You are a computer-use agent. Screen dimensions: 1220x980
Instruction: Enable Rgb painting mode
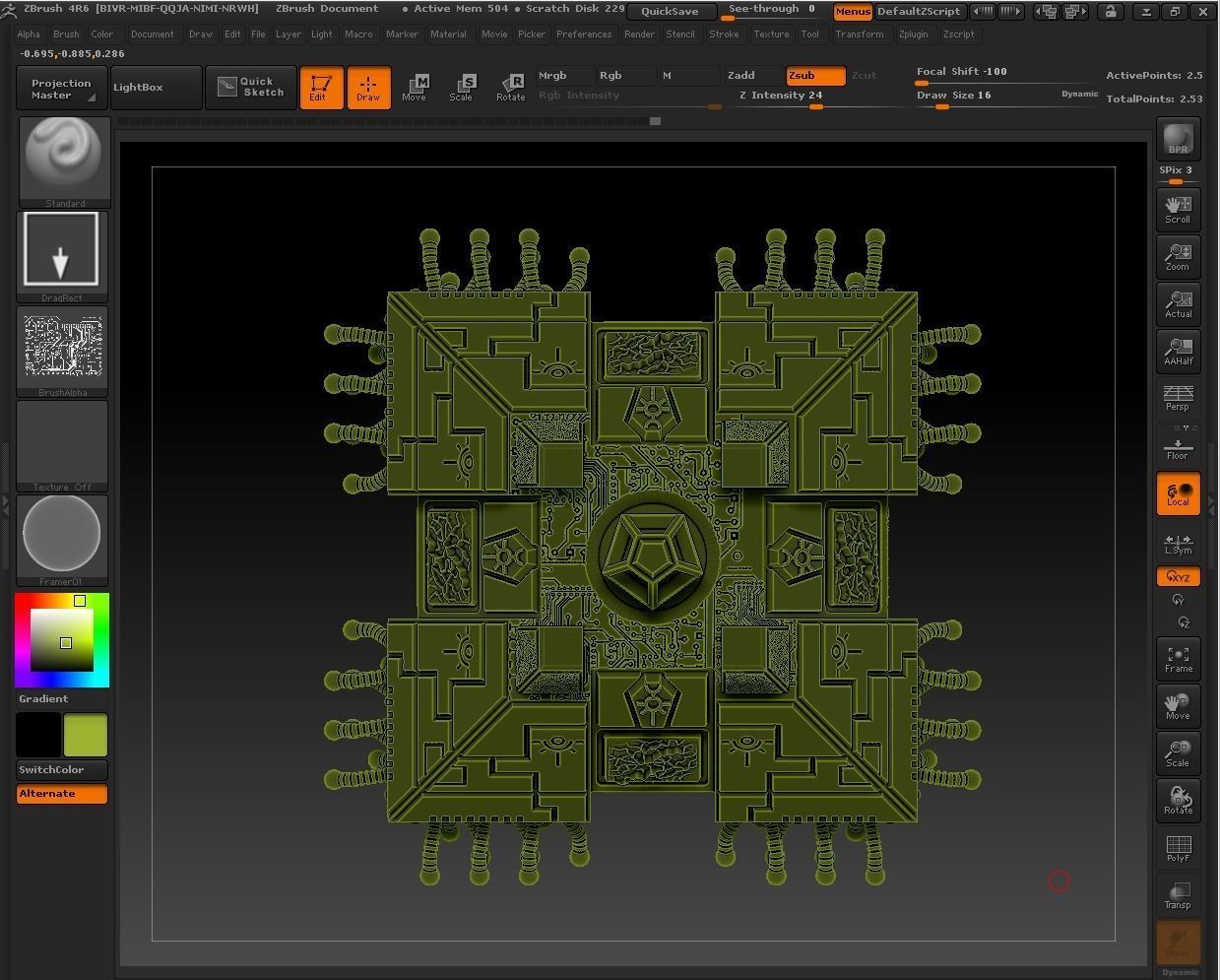tap(626, 76)
